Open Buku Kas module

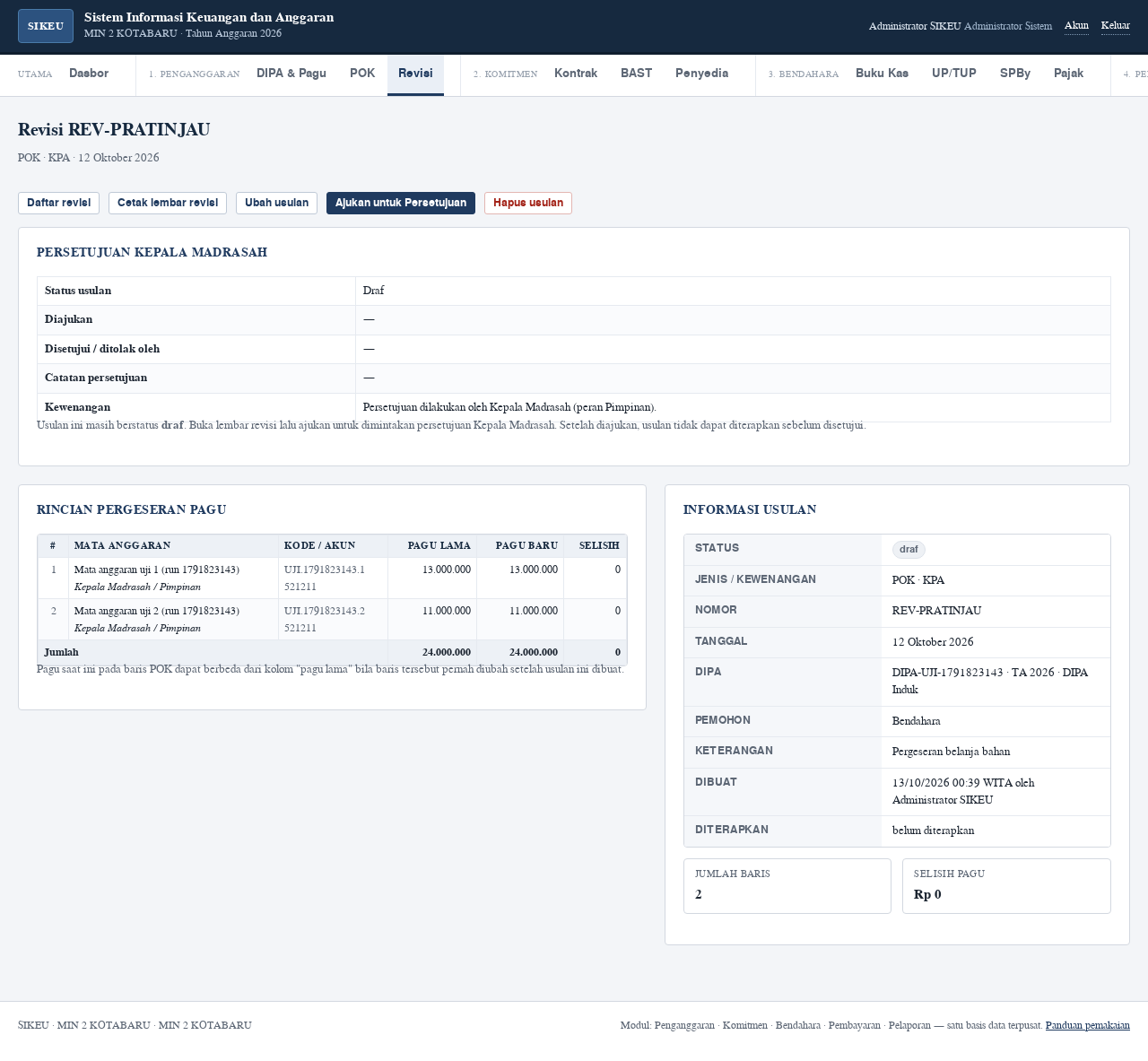point(882,74)
